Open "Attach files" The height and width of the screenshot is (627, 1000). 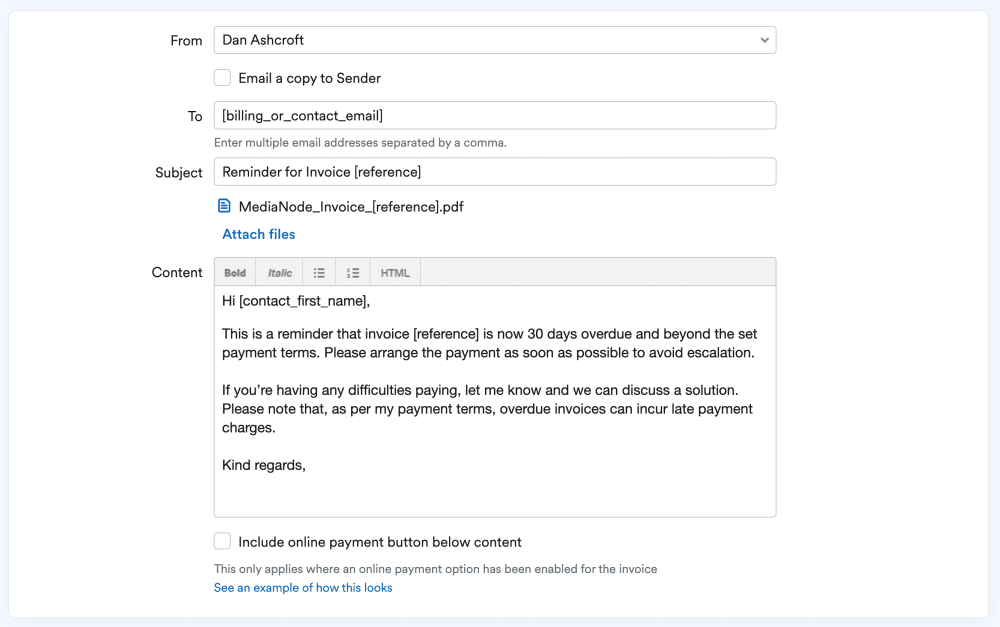click(x=258, y=233)
